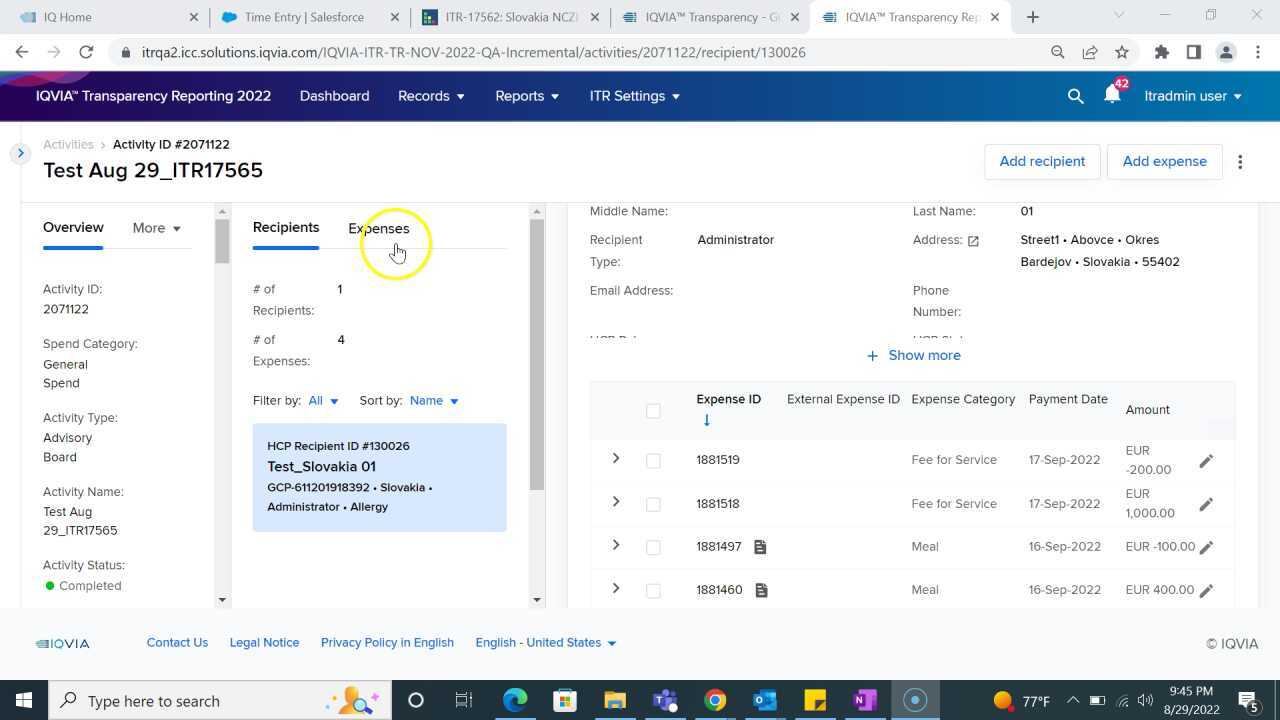Tick the checkbox for expense 1881460
Screen dimensions: 1280x720
(x=653, y=590)
